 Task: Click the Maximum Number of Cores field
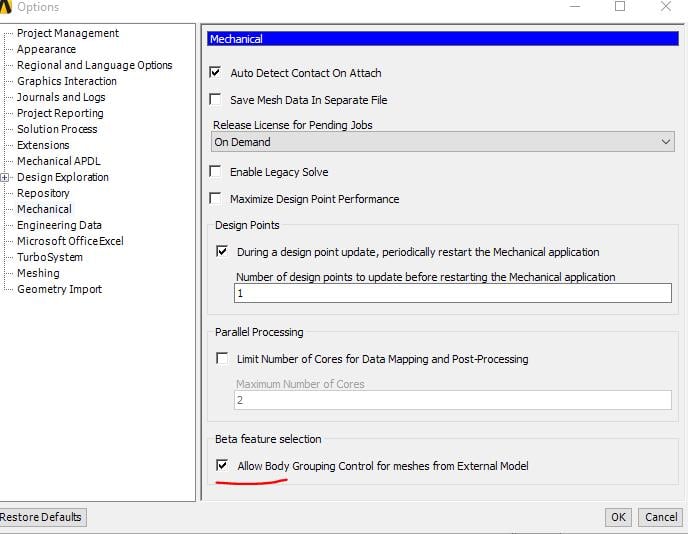coord(452,400)
